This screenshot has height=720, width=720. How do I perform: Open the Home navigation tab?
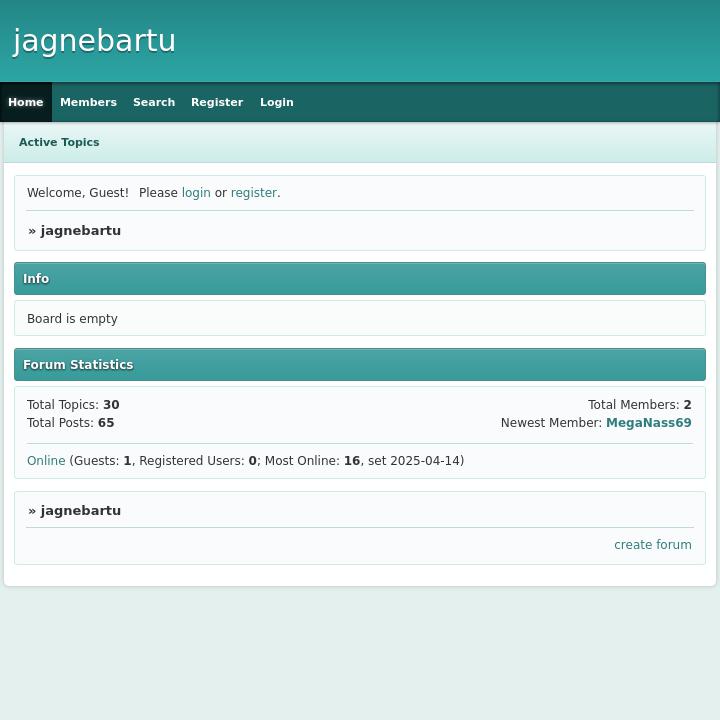tap(26, 102)
